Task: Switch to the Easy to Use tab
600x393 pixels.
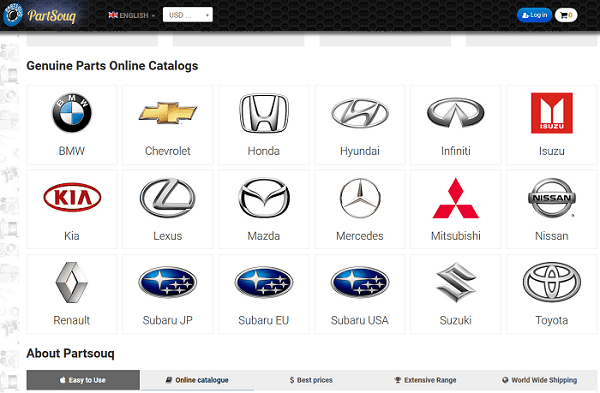Action: point(83,380)
